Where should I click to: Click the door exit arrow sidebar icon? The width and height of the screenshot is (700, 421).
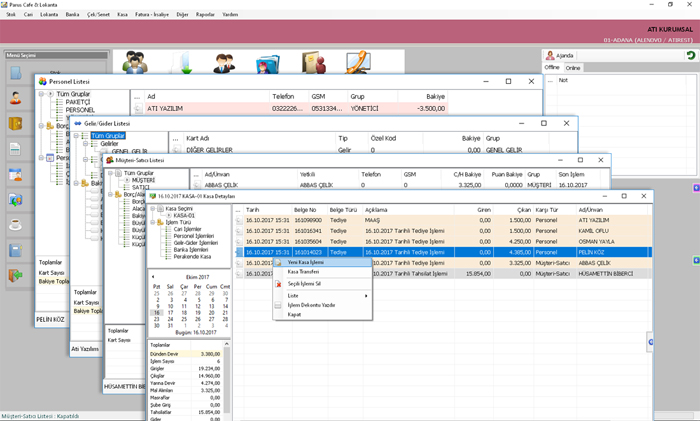tap(16, 275)
